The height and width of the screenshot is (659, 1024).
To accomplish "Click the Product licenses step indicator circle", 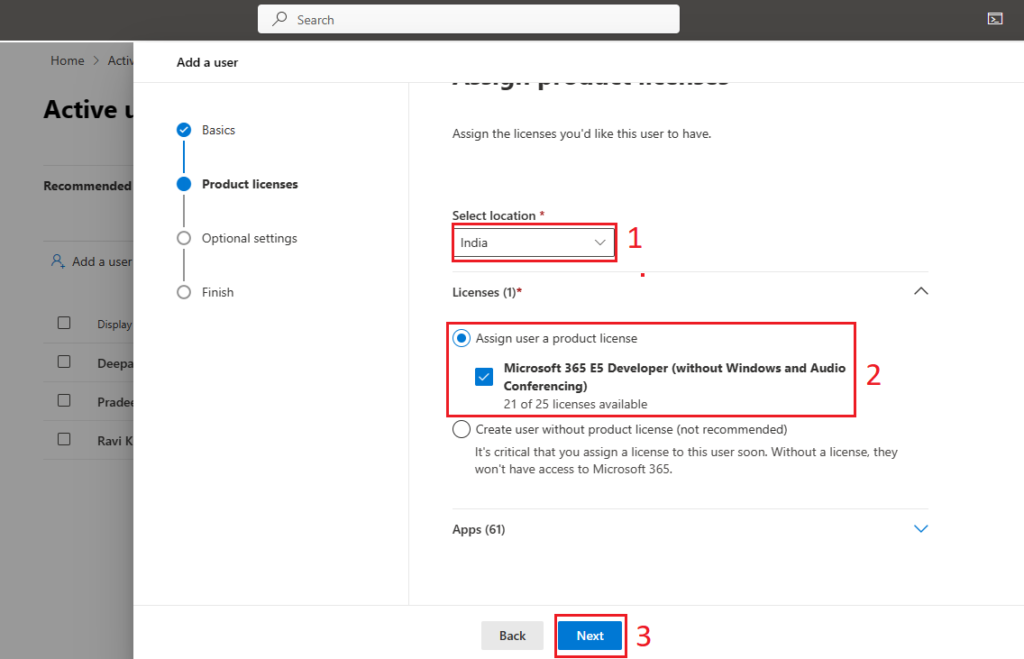I will tap(183, 183).
